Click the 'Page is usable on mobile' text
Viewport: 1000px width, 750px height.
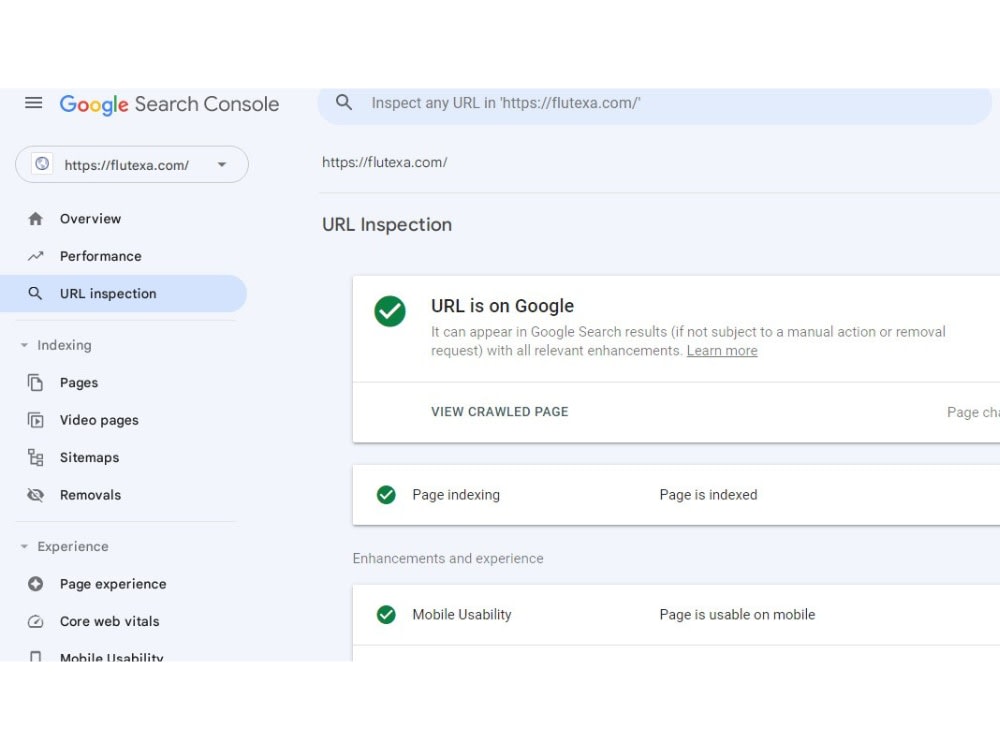coord(737,615)
